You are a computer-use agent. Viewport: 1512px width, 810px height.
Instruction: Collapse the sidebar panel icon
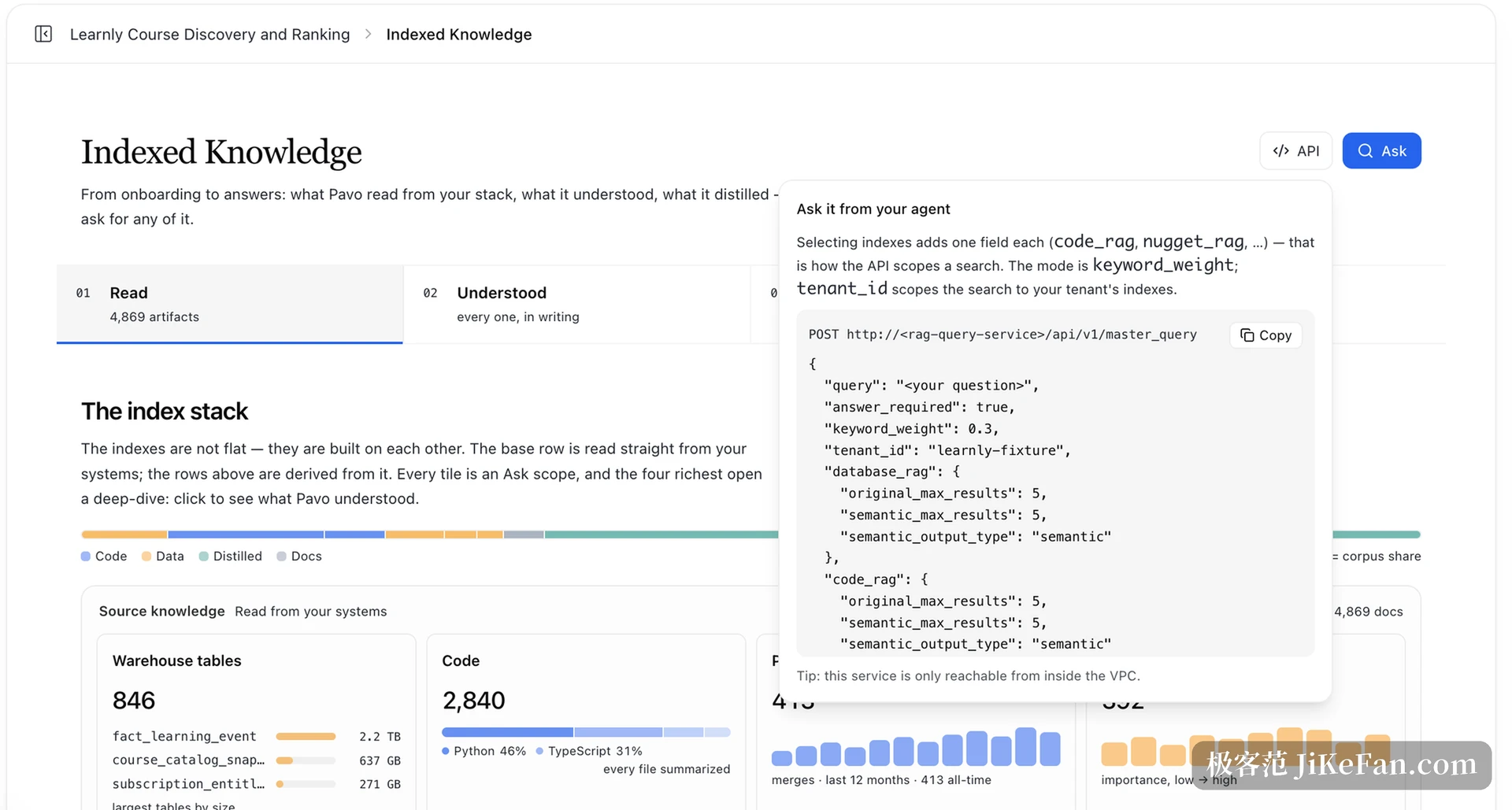tap(43, 34)
